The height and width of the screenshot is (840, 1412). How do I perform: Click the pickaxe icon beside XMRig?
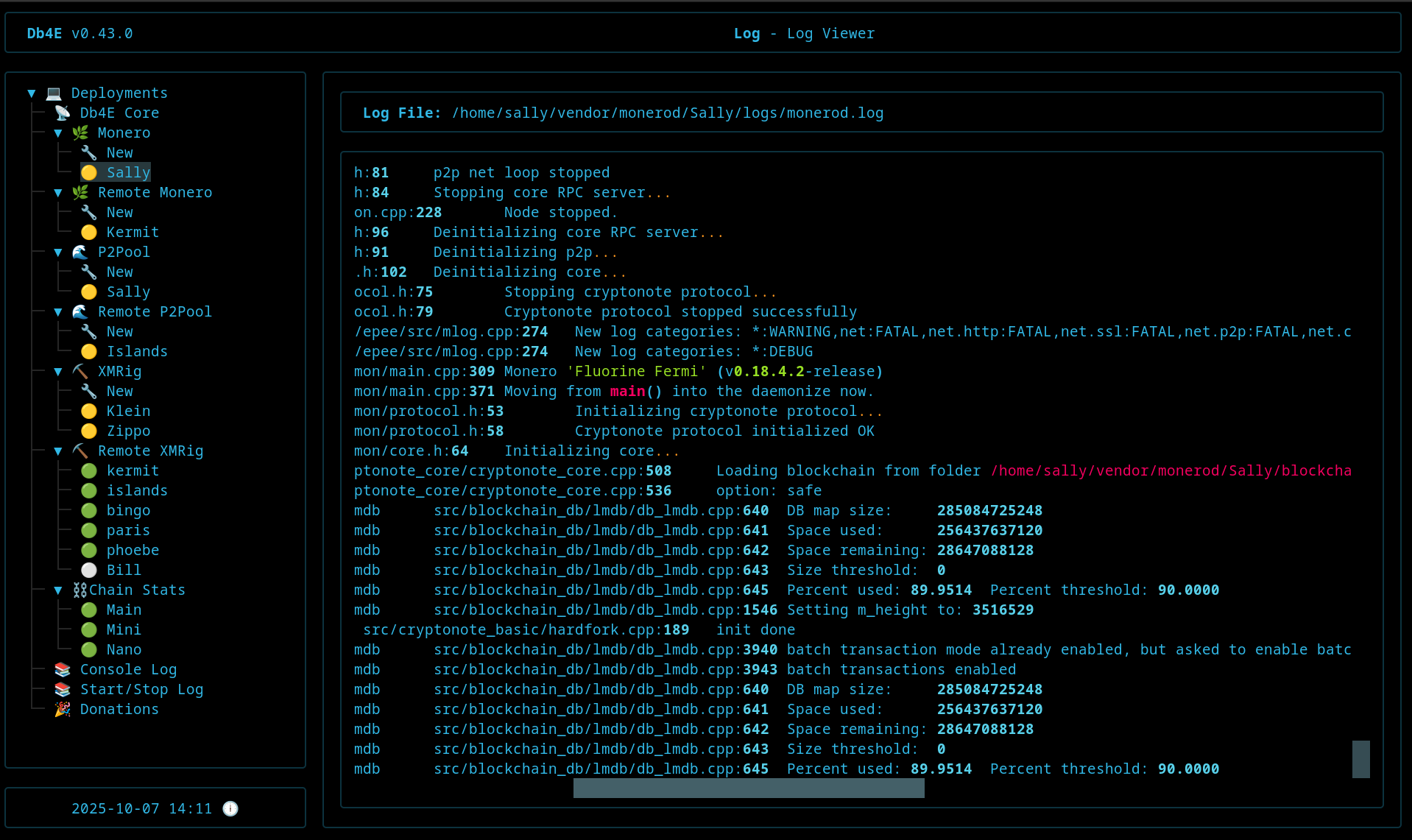[x=80, y=371]
